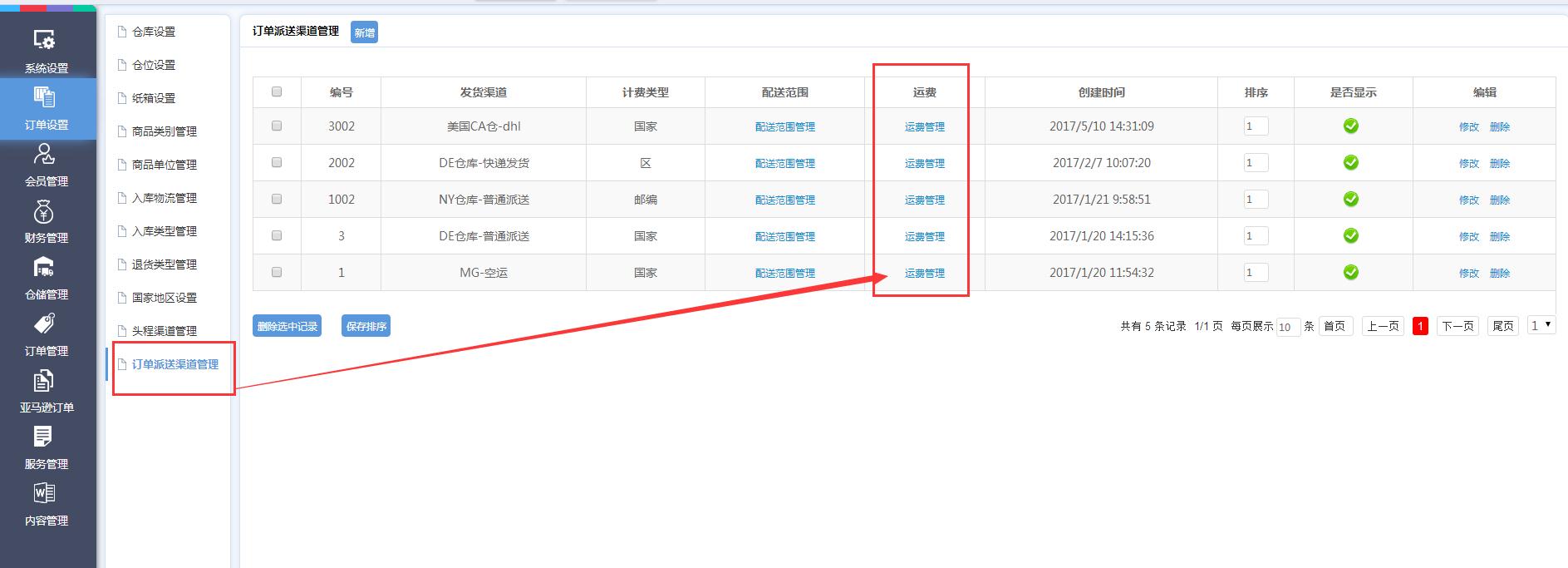Open 财务管理 finance icon
Viewport: 1568px width, 568px height.
point(46,220)
